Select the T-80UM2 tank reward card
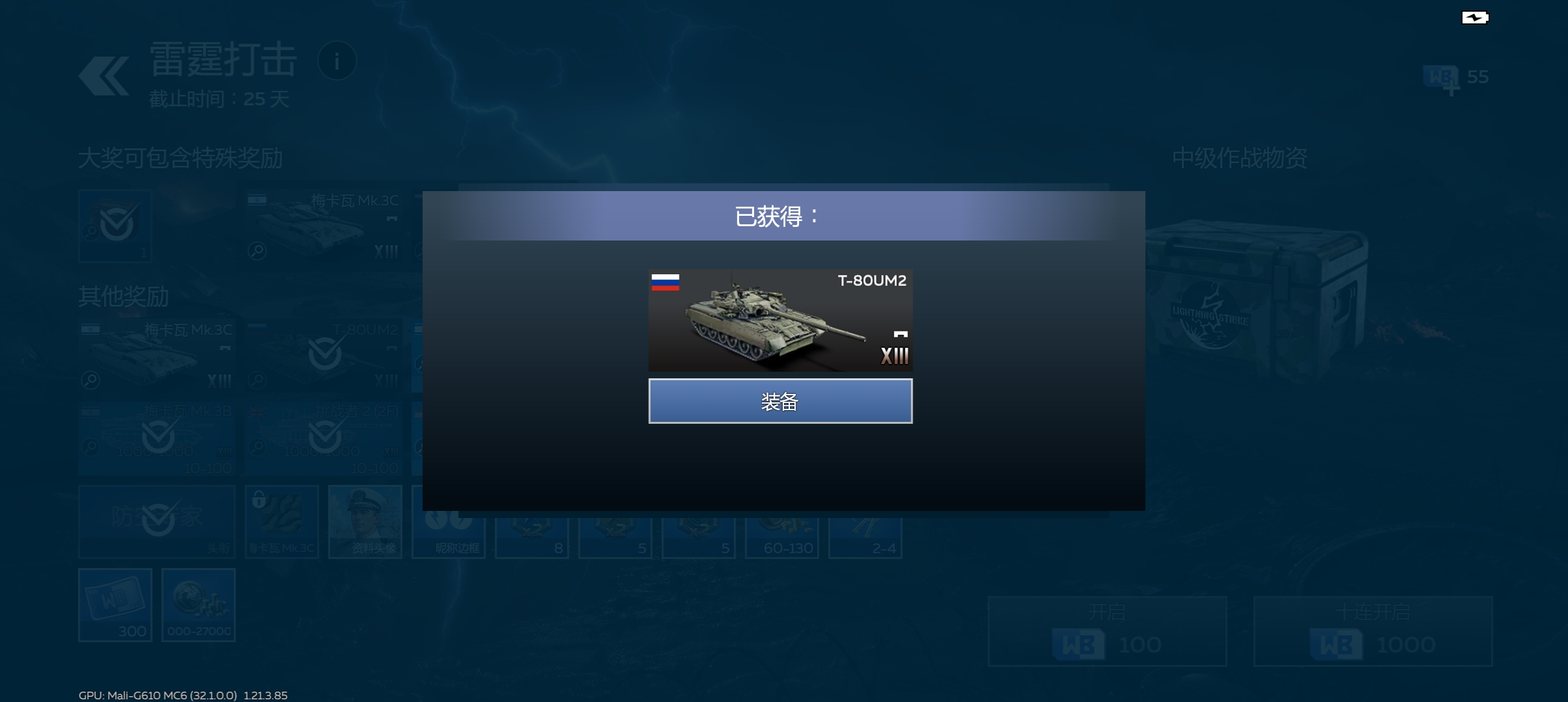This screenshot has height=702, width=1568. (780, 320)
